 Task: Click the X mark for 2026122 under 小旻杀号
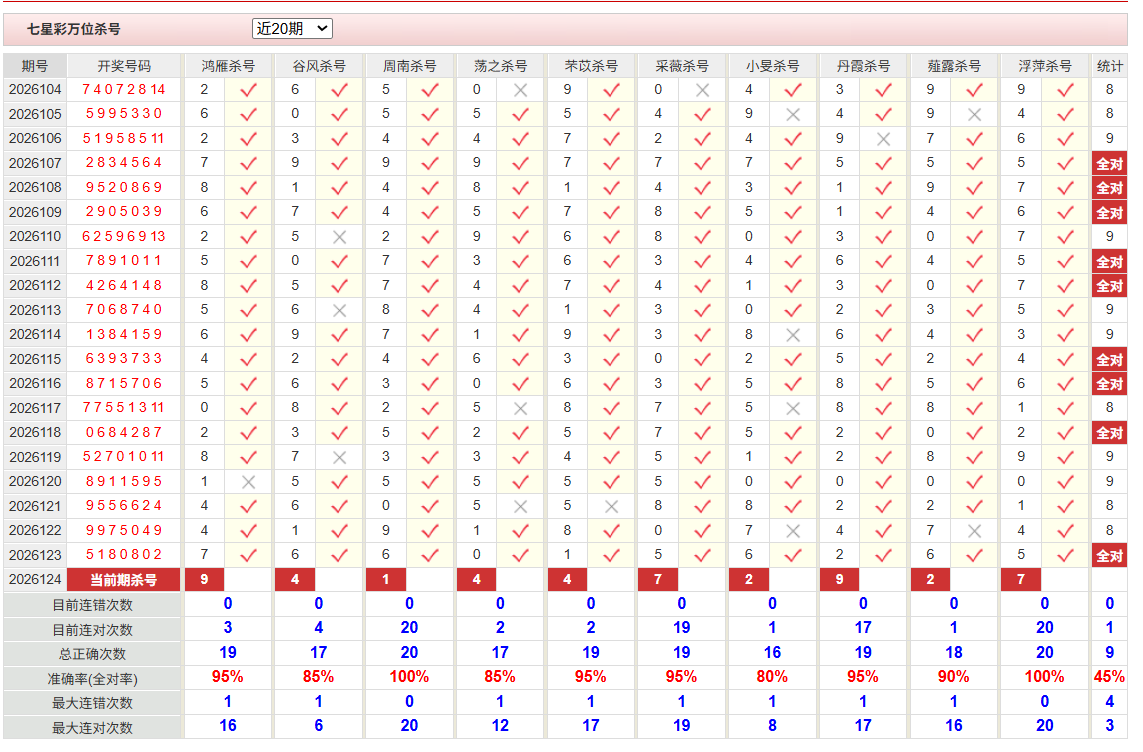point(793,531)
